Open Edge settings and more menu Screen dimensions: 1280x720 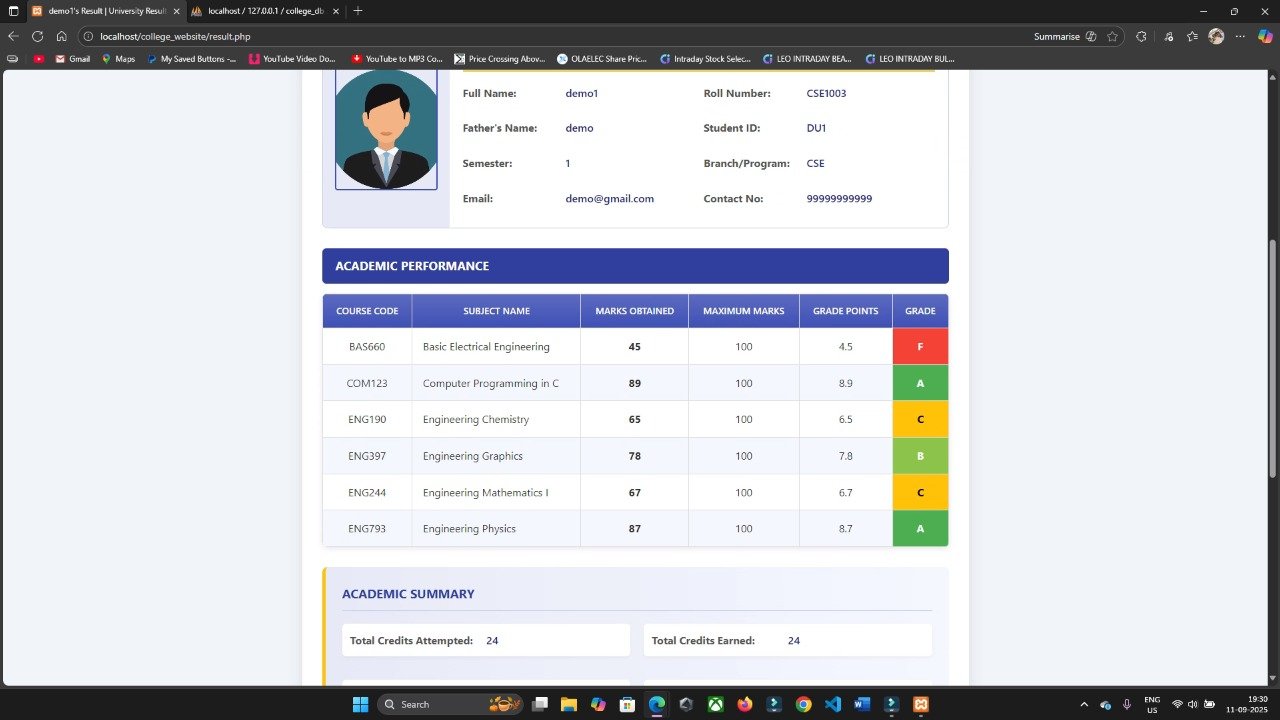(x=1240, y=36)
